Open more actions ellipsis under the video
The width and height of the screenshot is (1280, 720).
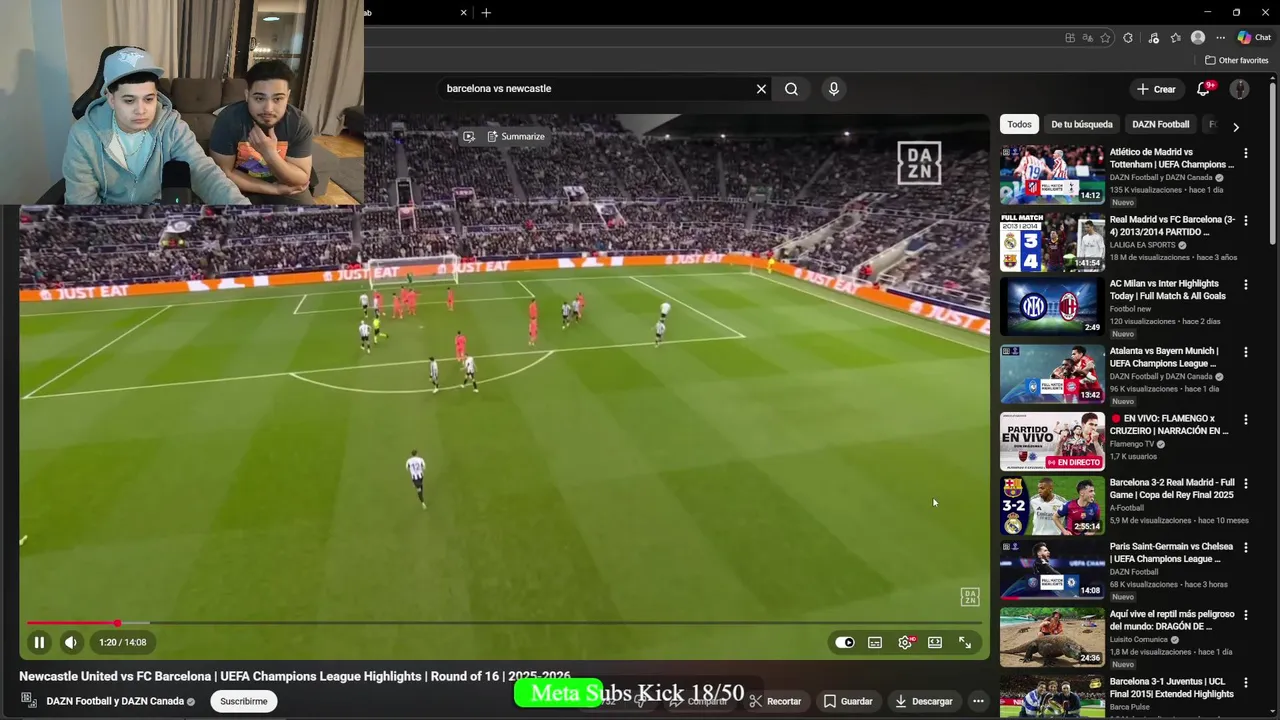pyautogui.click(x=978, y=701)
